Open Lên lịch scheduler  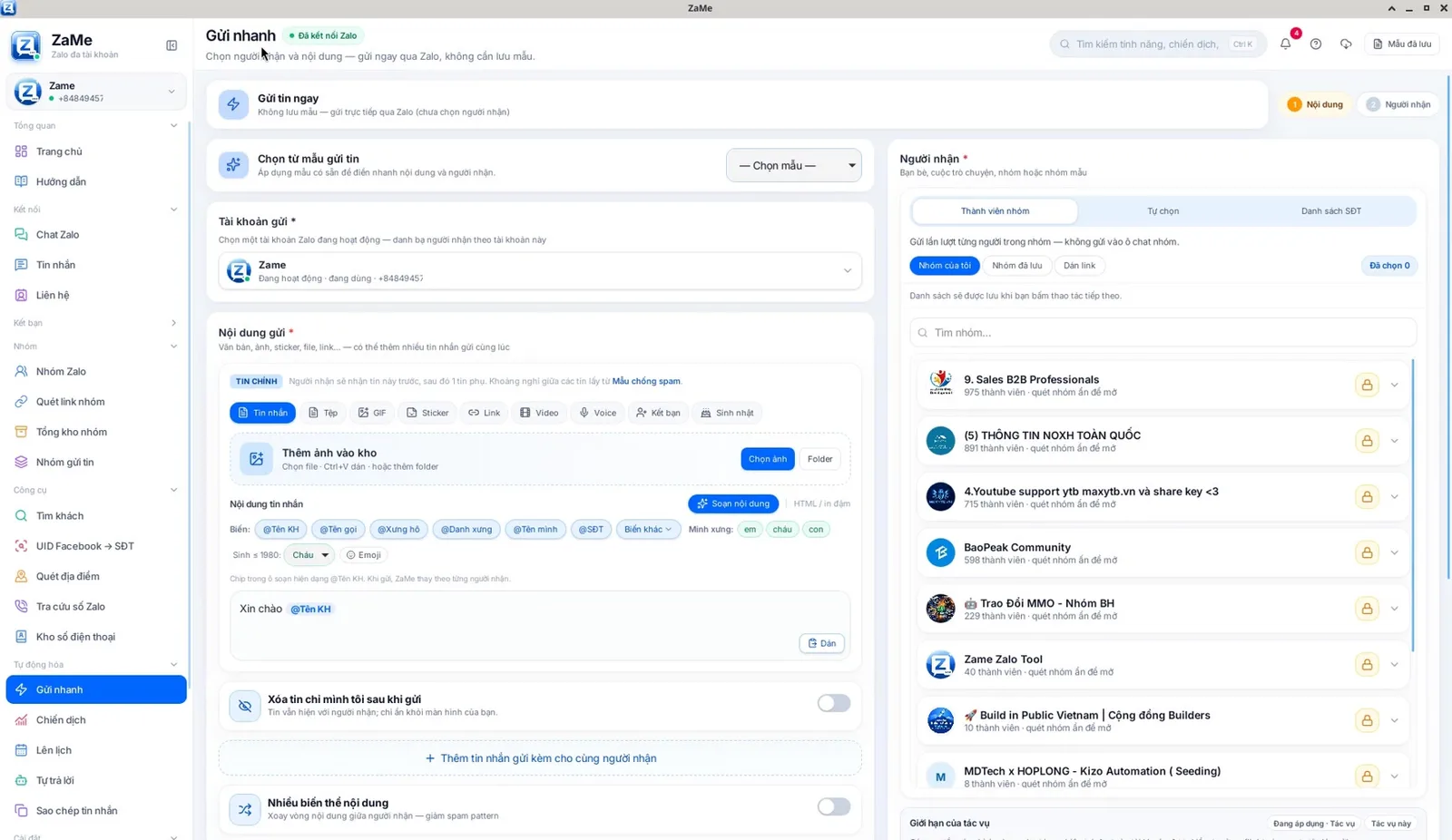pyautogui.click(x=96, y=750)
